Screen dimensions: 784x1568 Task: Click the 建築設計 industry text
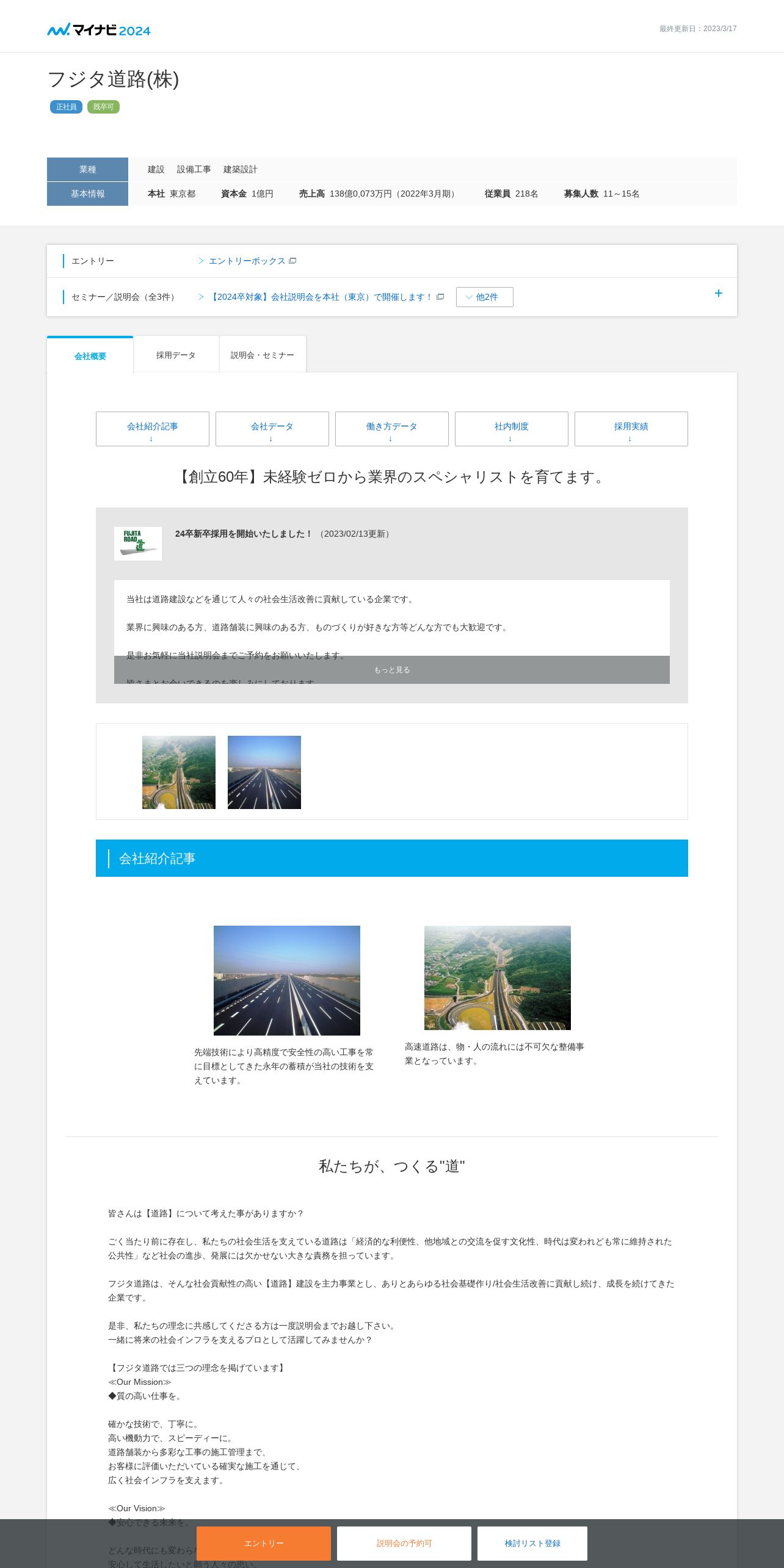tap(241, 169)
